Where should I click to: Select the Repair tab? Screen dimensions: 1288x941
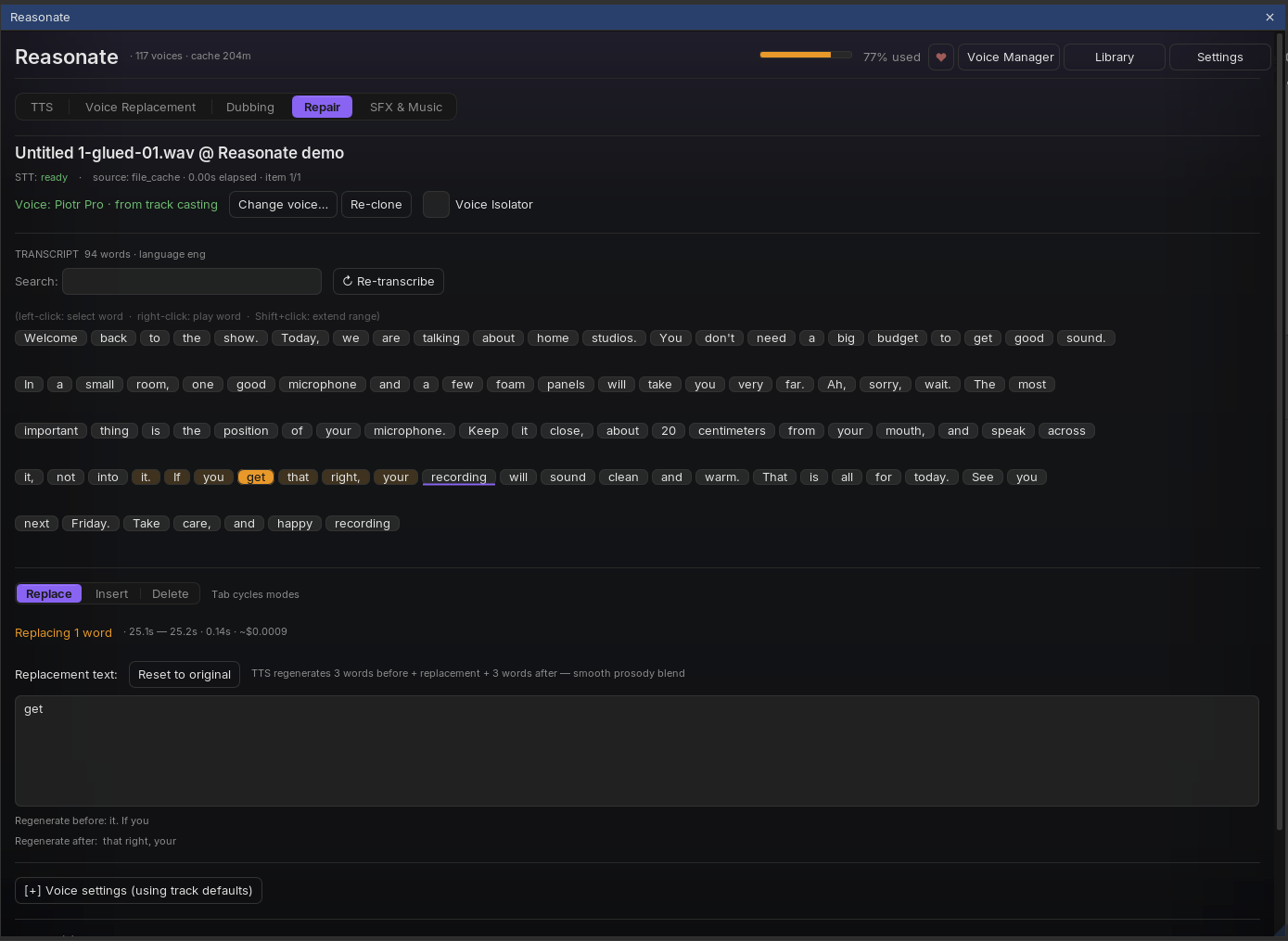point(323,107)
